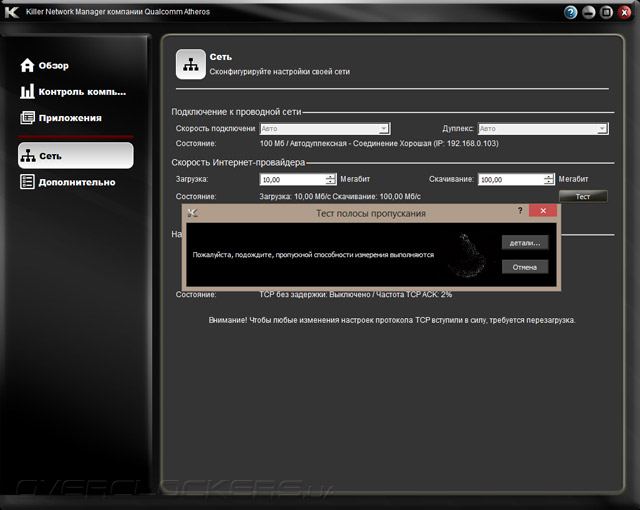Close the Тест полосы пропускания dialog
The width and height of the screenshot is (640, 510).
click(x=543, y=211)
